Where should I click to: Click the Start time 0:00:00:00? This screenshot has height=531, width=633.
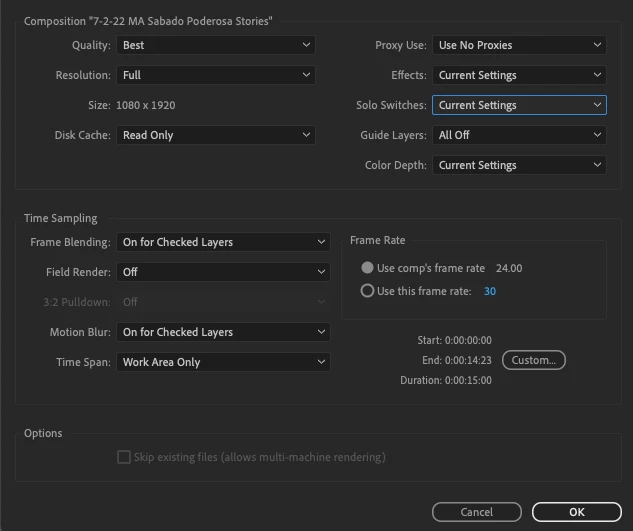[x=468, y=340]
